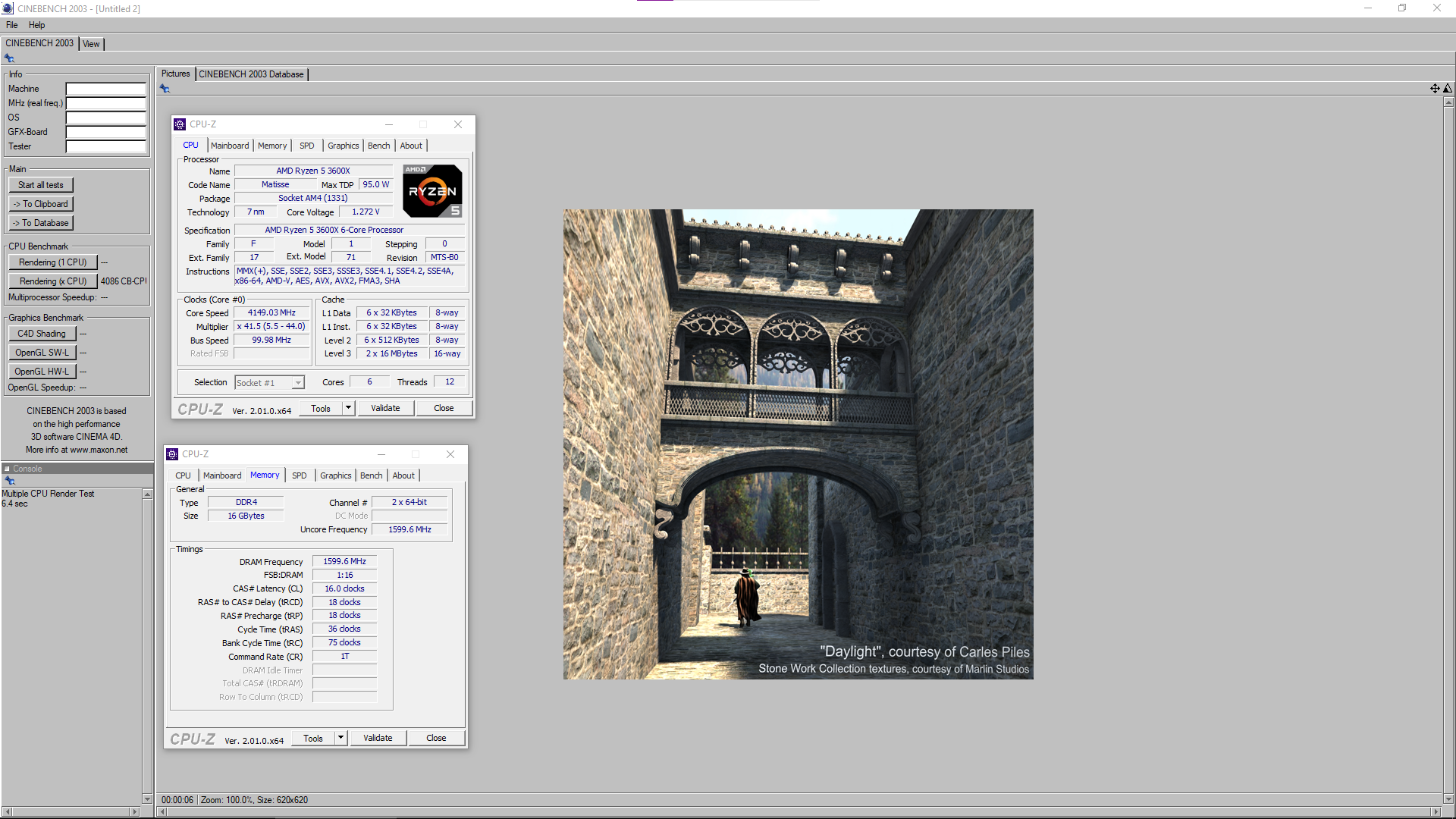Click the GFX-Board input field
Image resolution: width=1456 pixels, height=819 pixels.
pos(105,132)
